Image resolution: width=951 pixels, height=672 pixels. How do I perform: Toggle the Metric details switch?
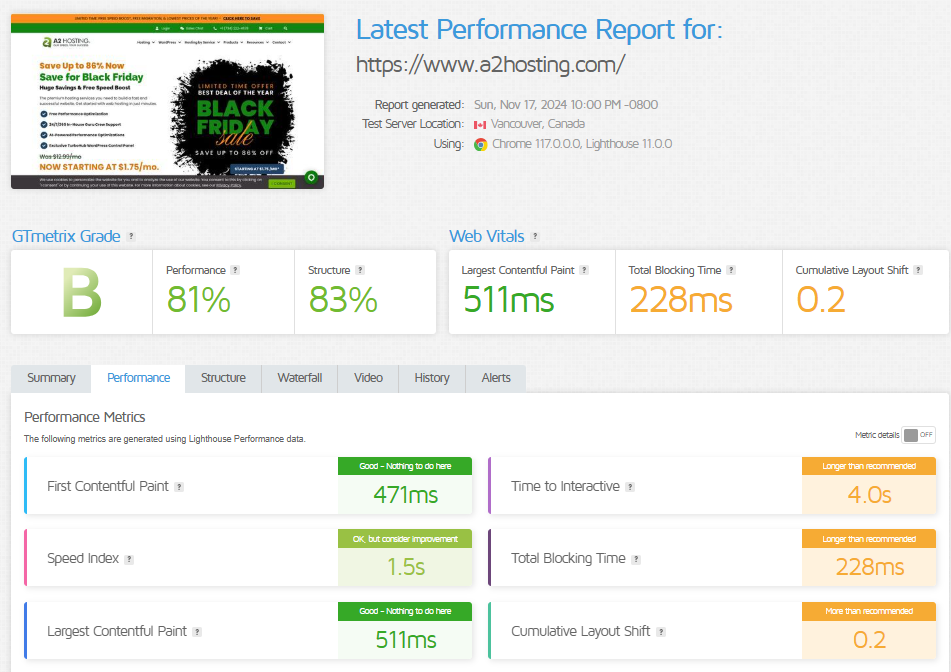click(x=919, y=435)
